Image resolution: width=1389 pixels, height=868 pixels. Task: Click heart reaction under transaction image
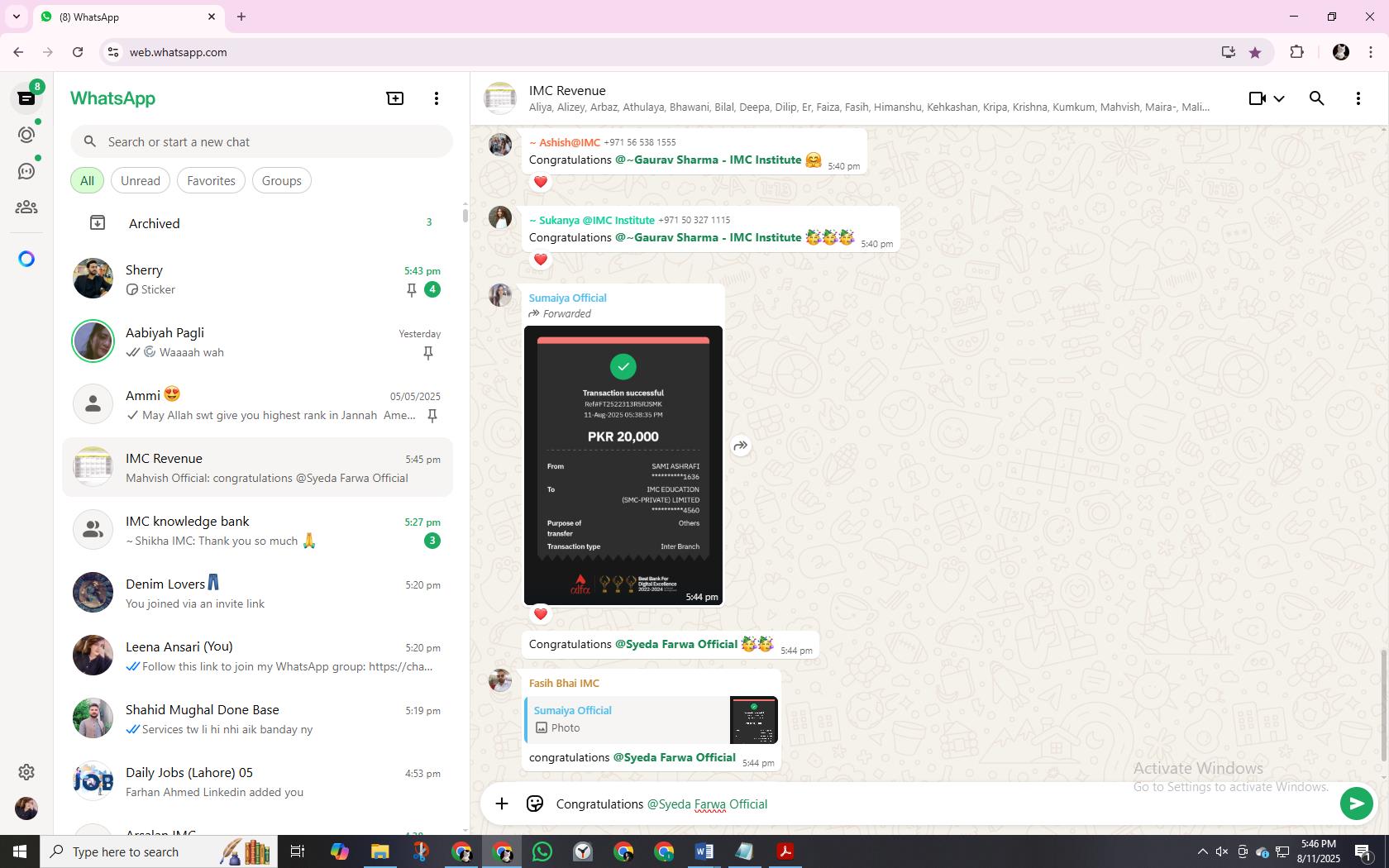point(541,613)
